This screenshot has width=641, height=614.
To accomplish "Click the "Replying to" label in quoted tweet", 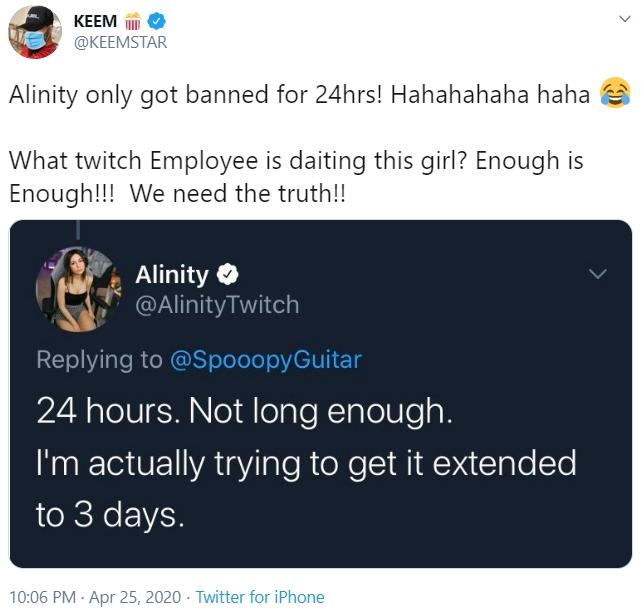I will tap(99, 360).
